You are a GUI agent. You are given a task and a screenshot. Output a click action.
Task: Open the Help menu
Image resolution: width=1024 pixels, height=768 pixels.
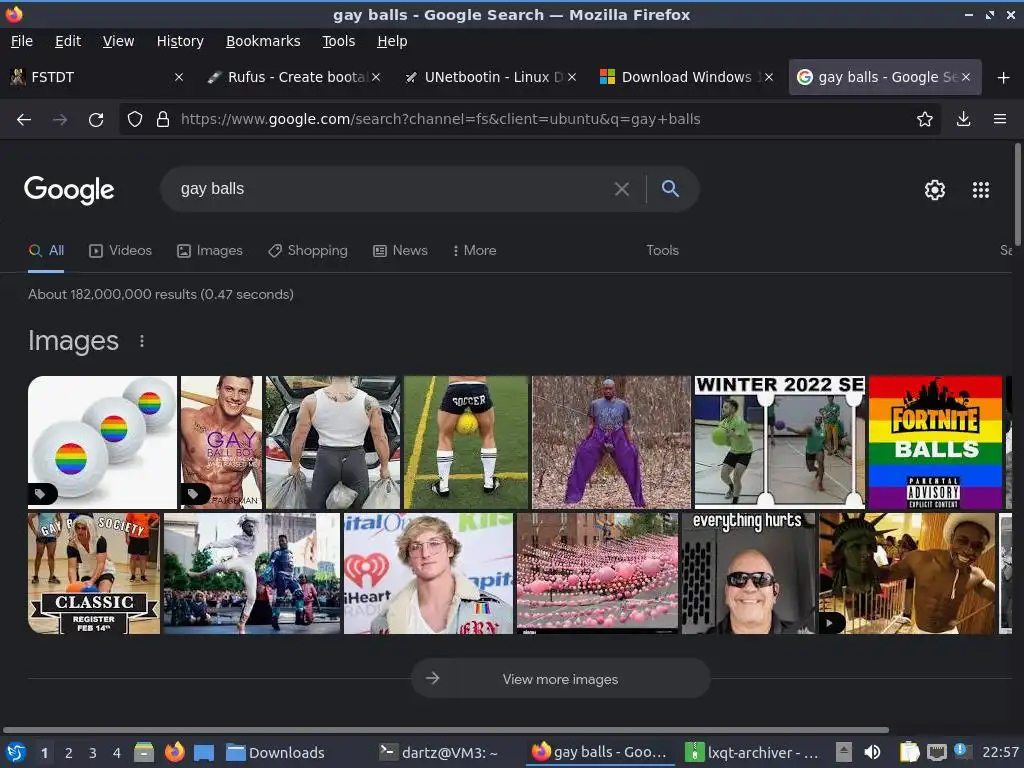click(392, 41)
